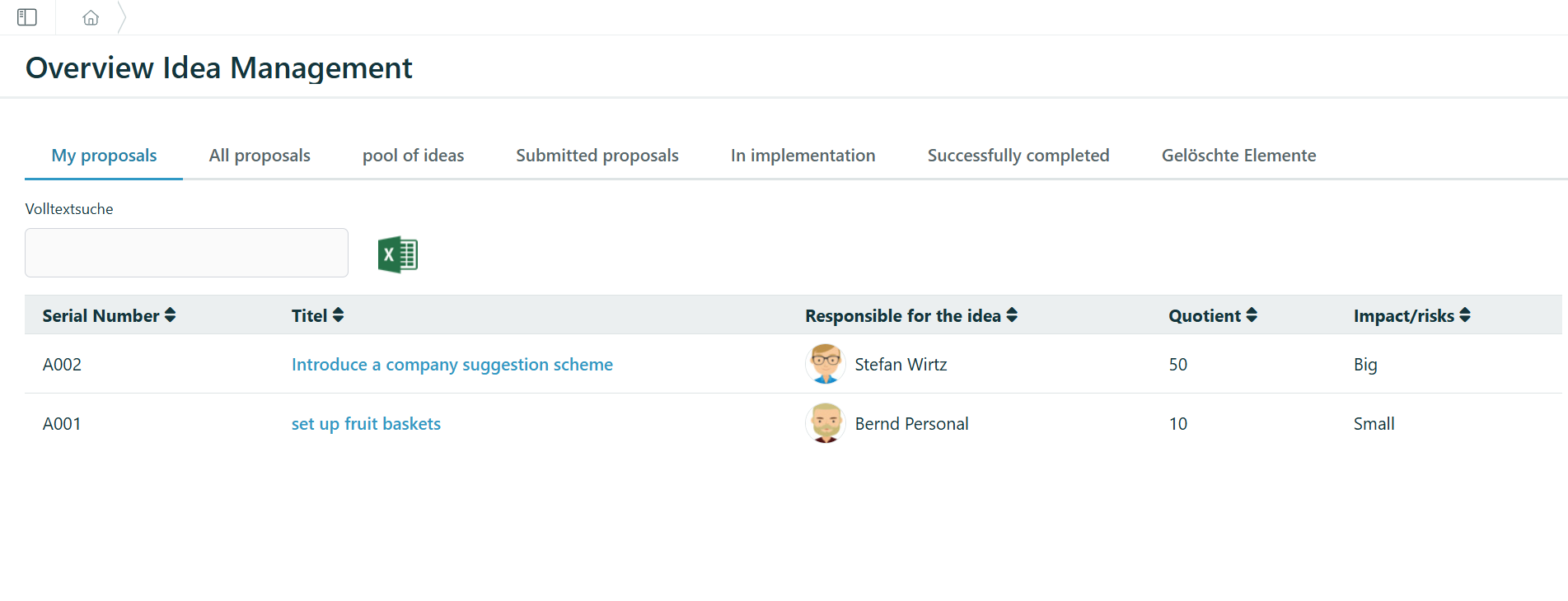Open Bernd Personal's profile avatar
Image resolution: width=1568 pixels, height=601 pixels.
coord(825,423)
